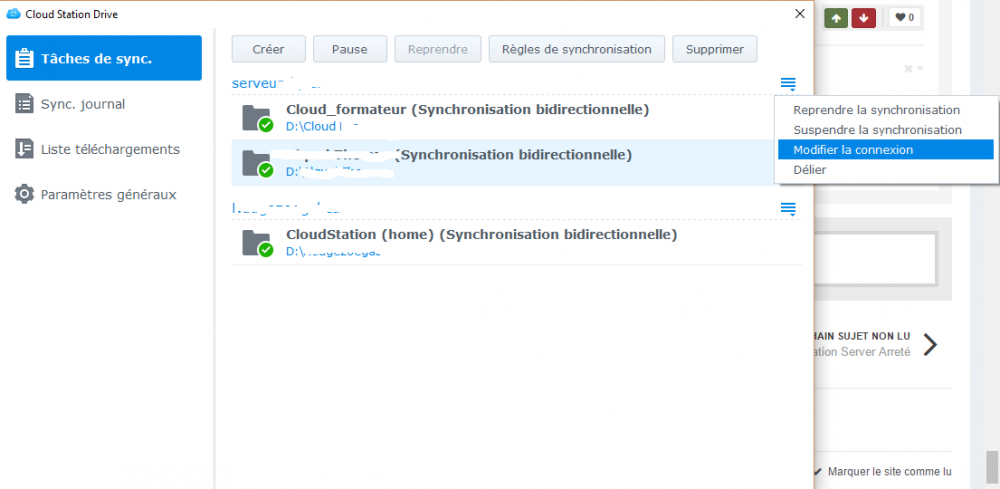Select the Cloud_formateur folder icon
The image size is (1000, 489).
(257, 118)
